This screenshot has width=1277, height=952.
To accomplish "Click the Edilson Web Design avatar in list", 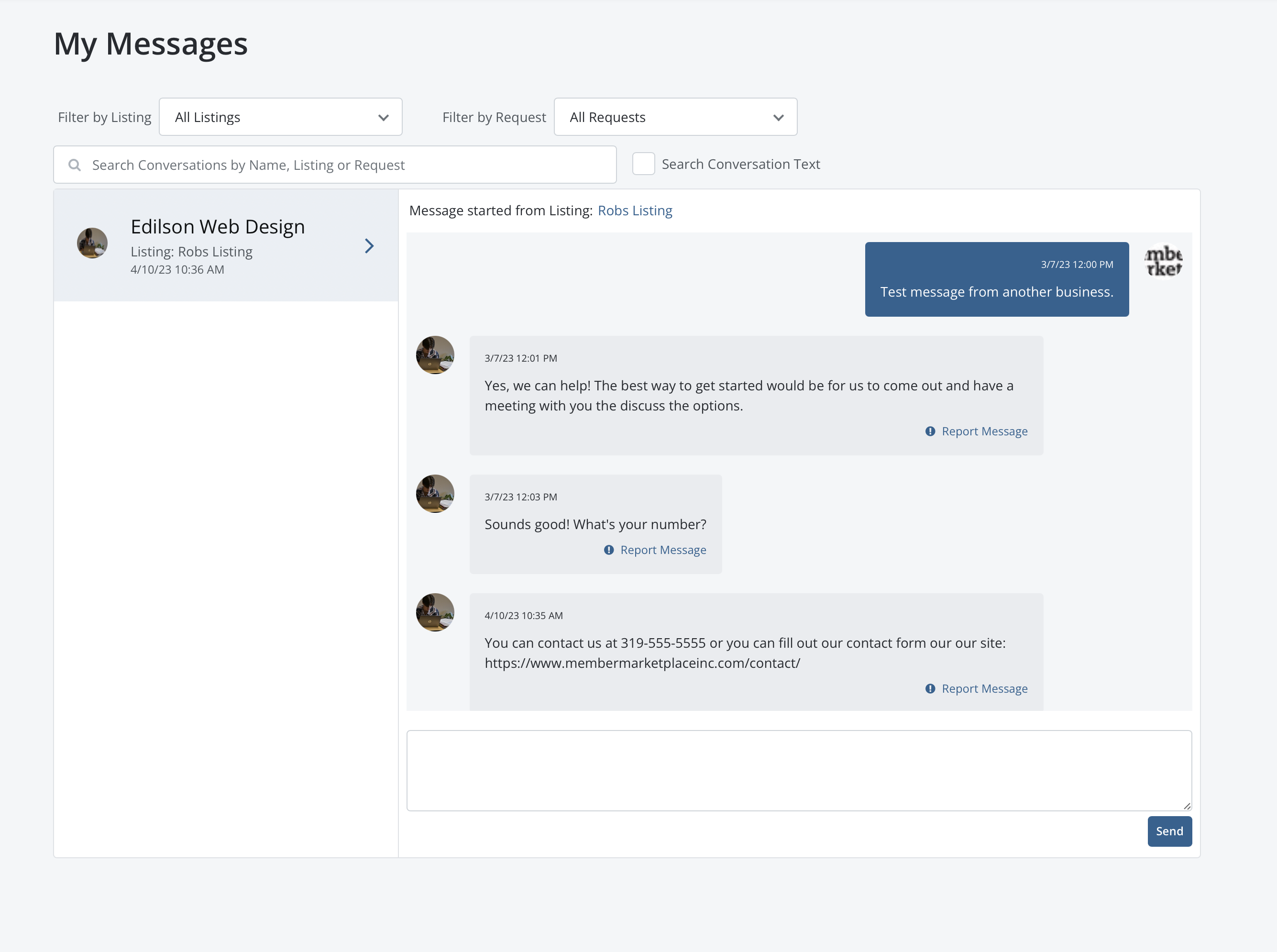I will pos(92,243).
